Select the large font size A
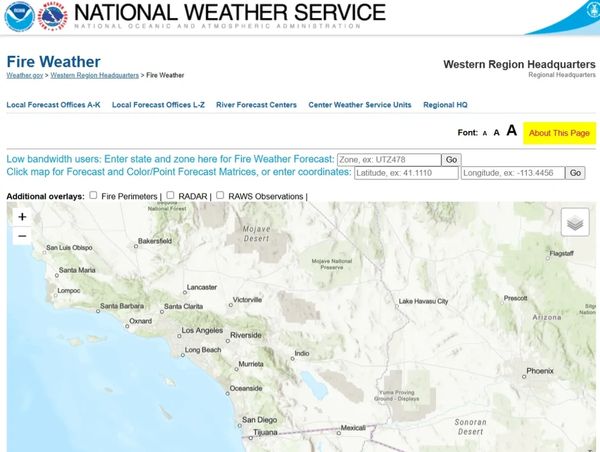 click(x=512, y=131)
